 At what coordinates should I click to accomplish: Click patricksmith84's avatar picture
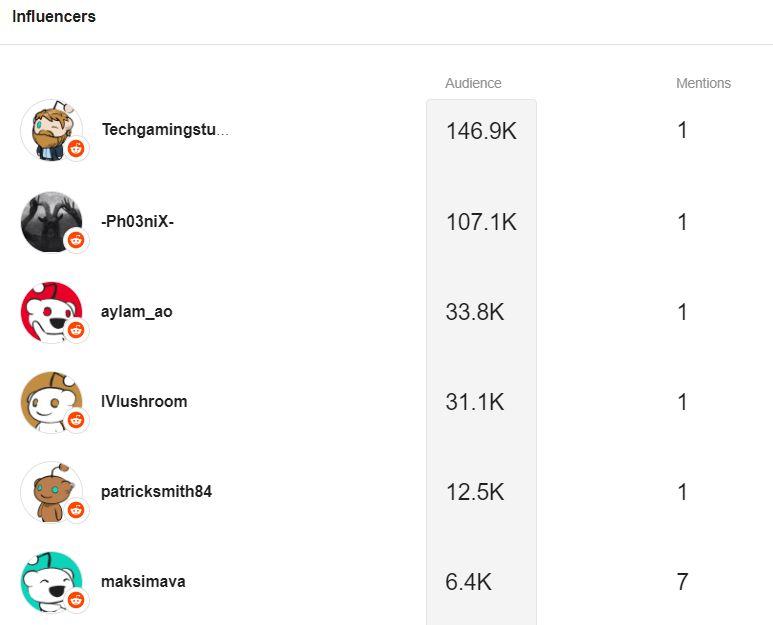[48, 489]
